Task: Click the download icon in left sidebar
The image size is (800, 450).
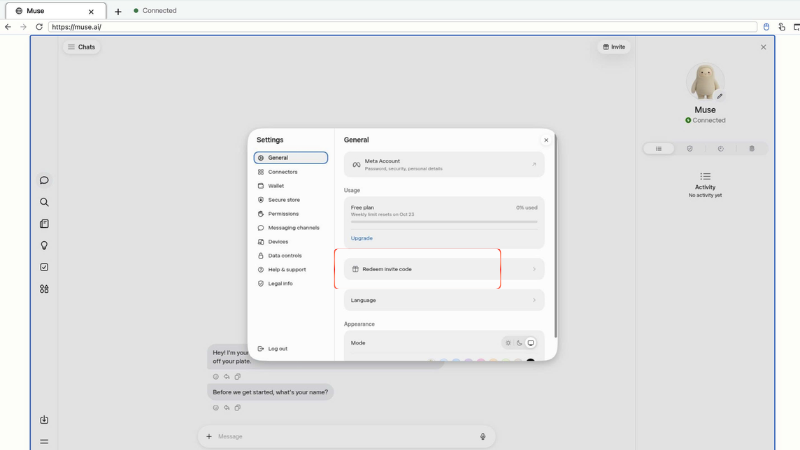Action: tap(44, 419)
